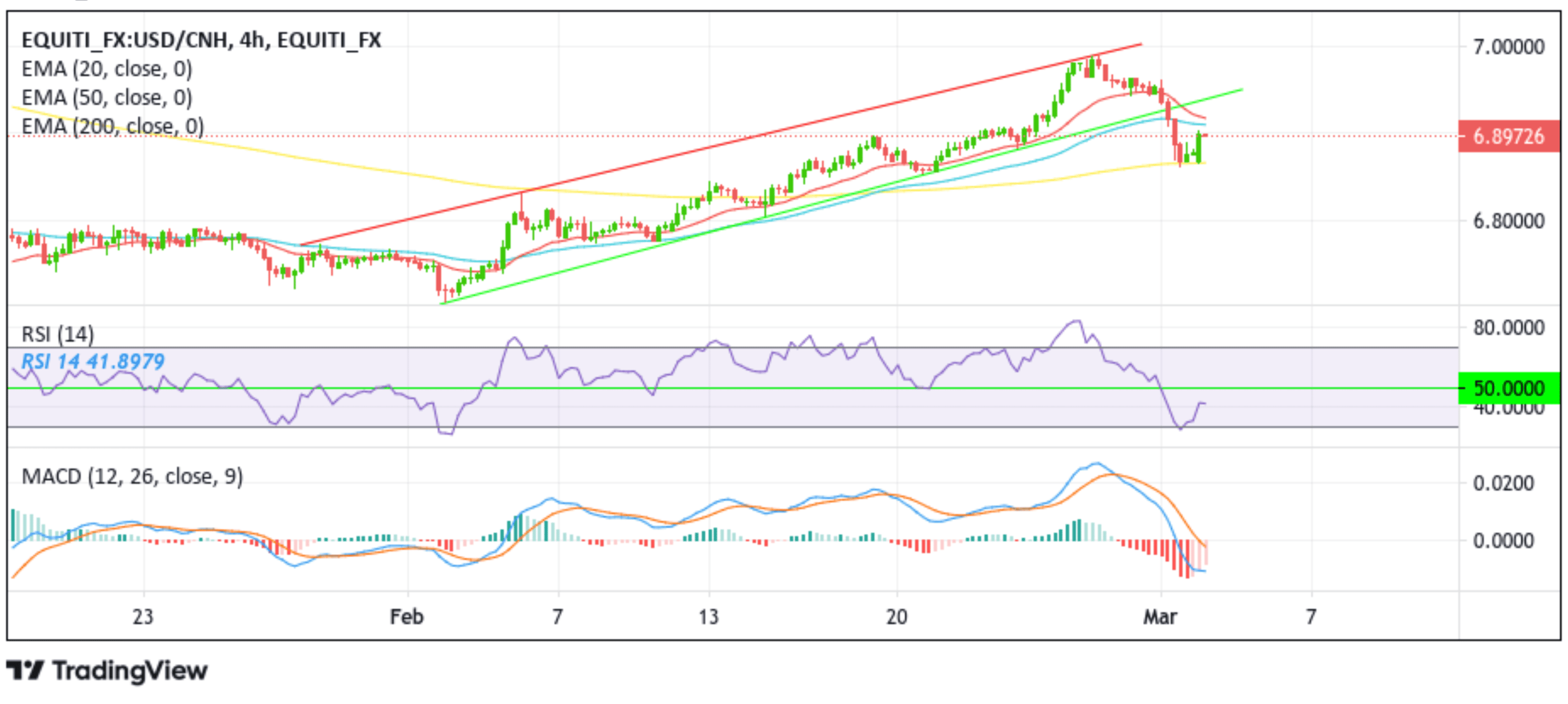Click the 7.00000 price axis label
1568x704 pixels.
[1509, 47]
